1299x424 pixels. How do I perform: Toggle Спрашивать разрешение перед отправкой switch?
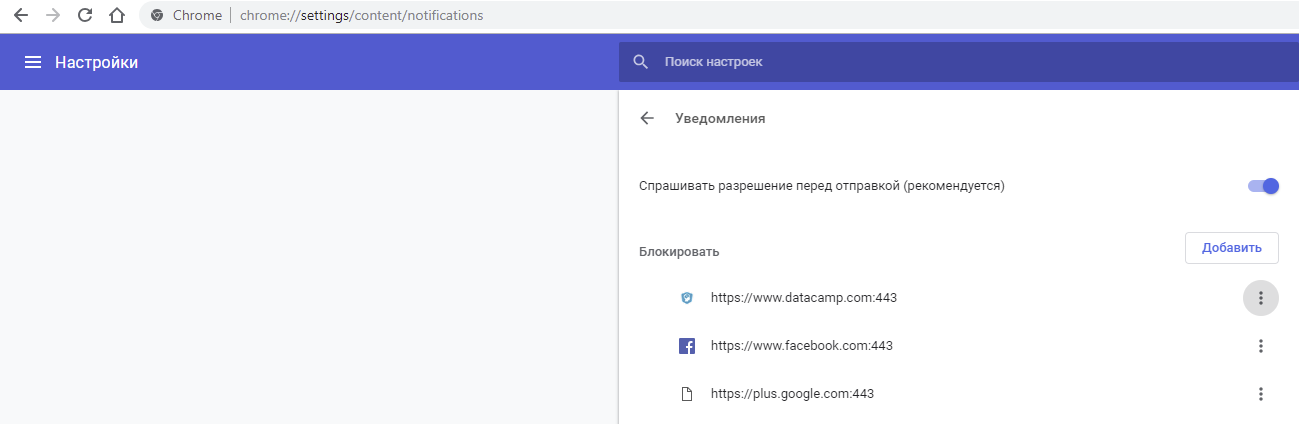pyautogui.click(x=1263, y=186)
